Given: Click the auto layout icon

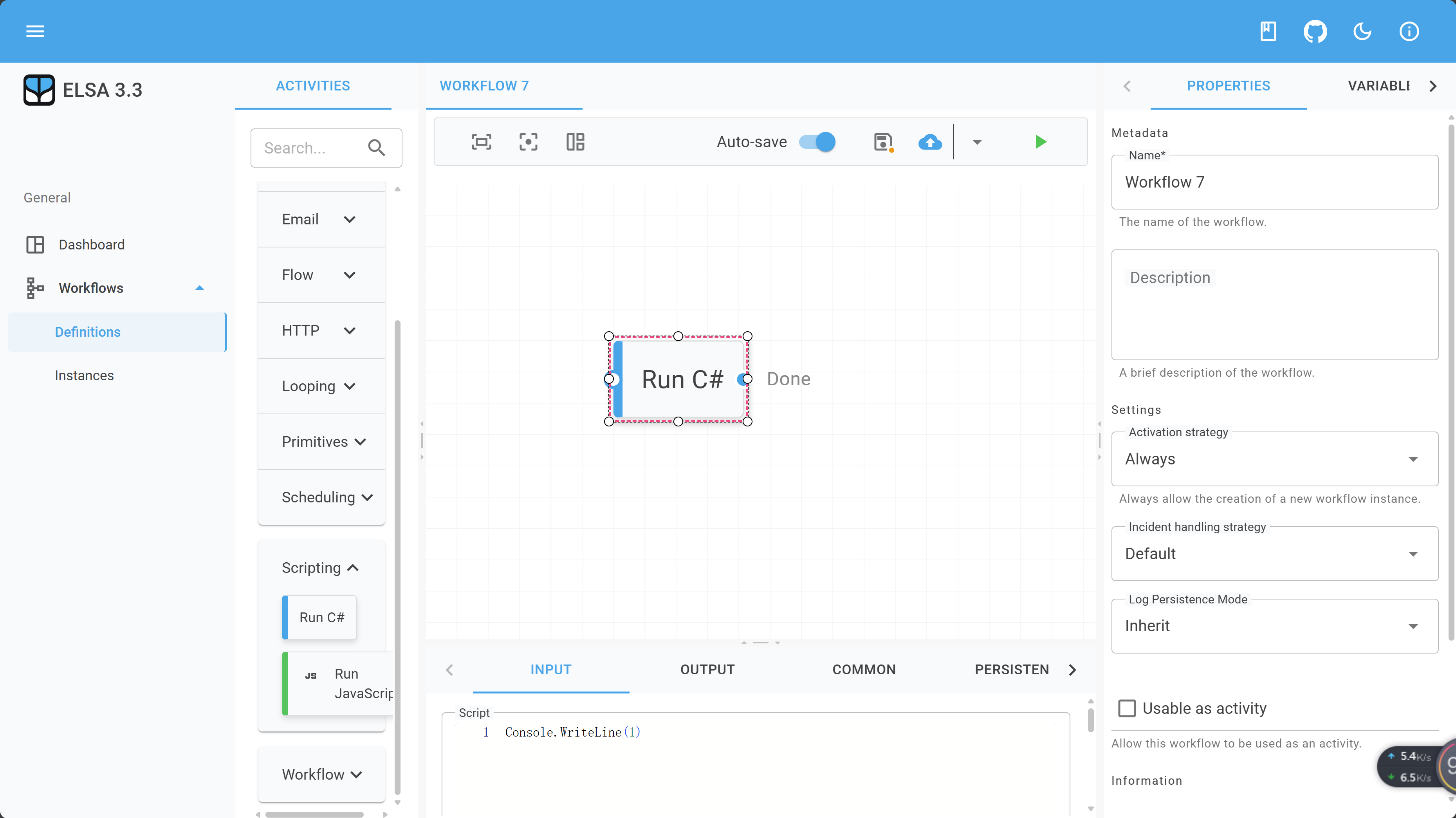Looking at the screenshot, I should pos(575,141).
